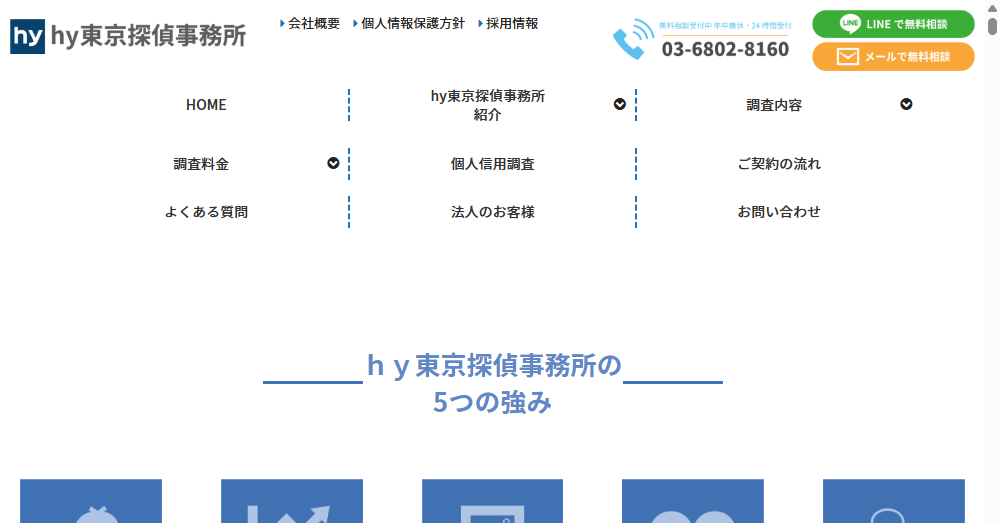Click the LINE speech bubble icon
The height and width of the screenshot is (523, 1000).
click(x=850, y=24)
